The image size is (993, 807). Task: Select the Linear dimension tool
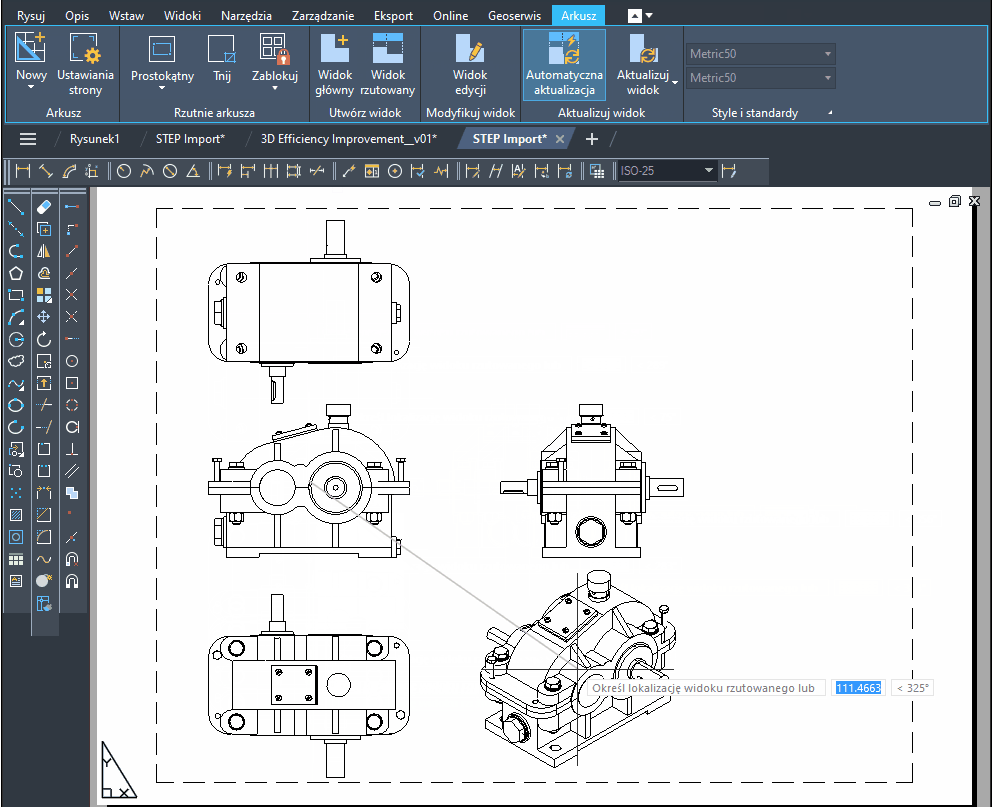pos(23,171)
